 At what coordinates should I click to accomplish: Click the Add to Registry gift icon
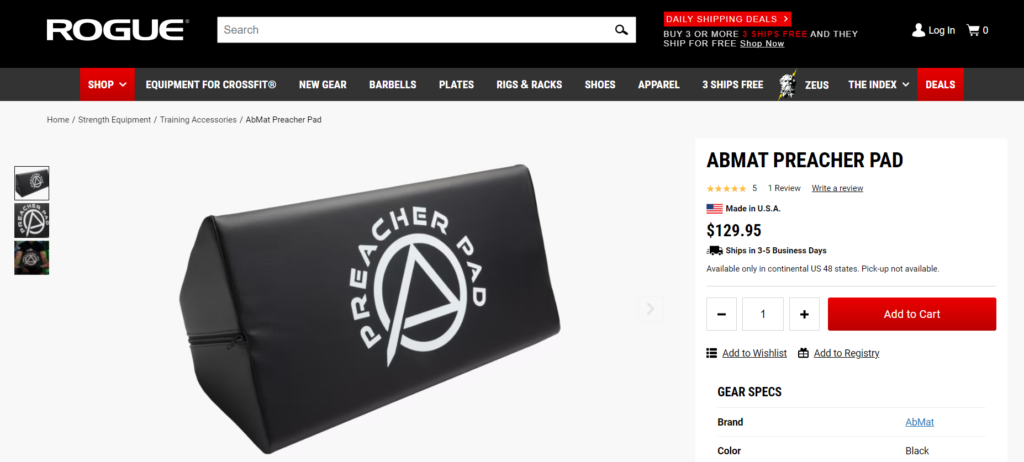click(803, 353)
